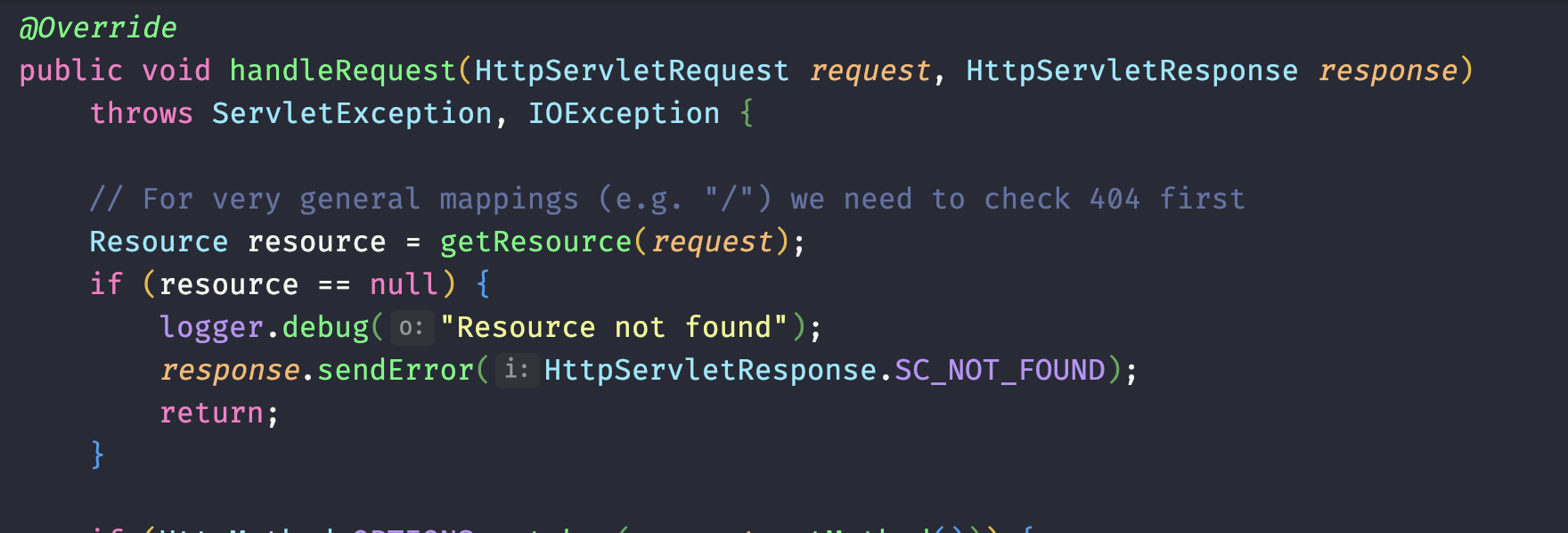Click the sendError method call

pos(396,370)
